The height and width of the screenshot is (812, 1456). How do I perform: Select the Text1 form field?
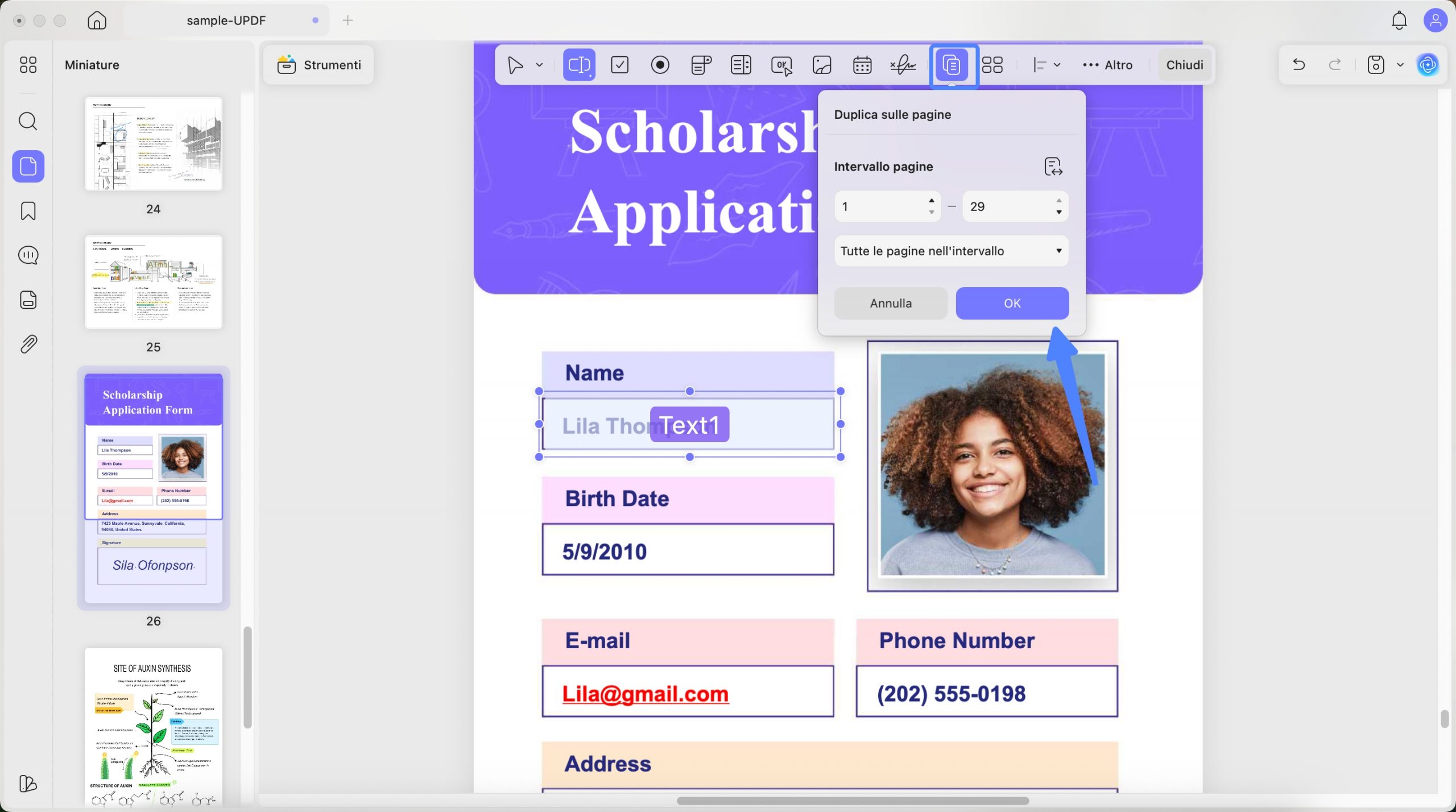pyautogui.click(x=689, y=424)
